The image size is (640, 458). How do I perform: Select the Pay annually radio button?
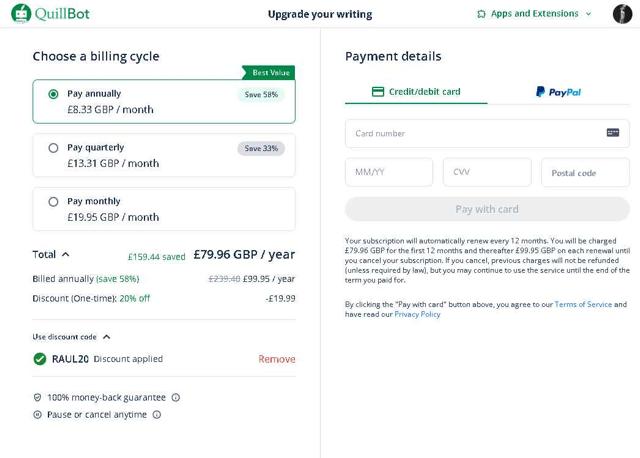click(54, 94)
